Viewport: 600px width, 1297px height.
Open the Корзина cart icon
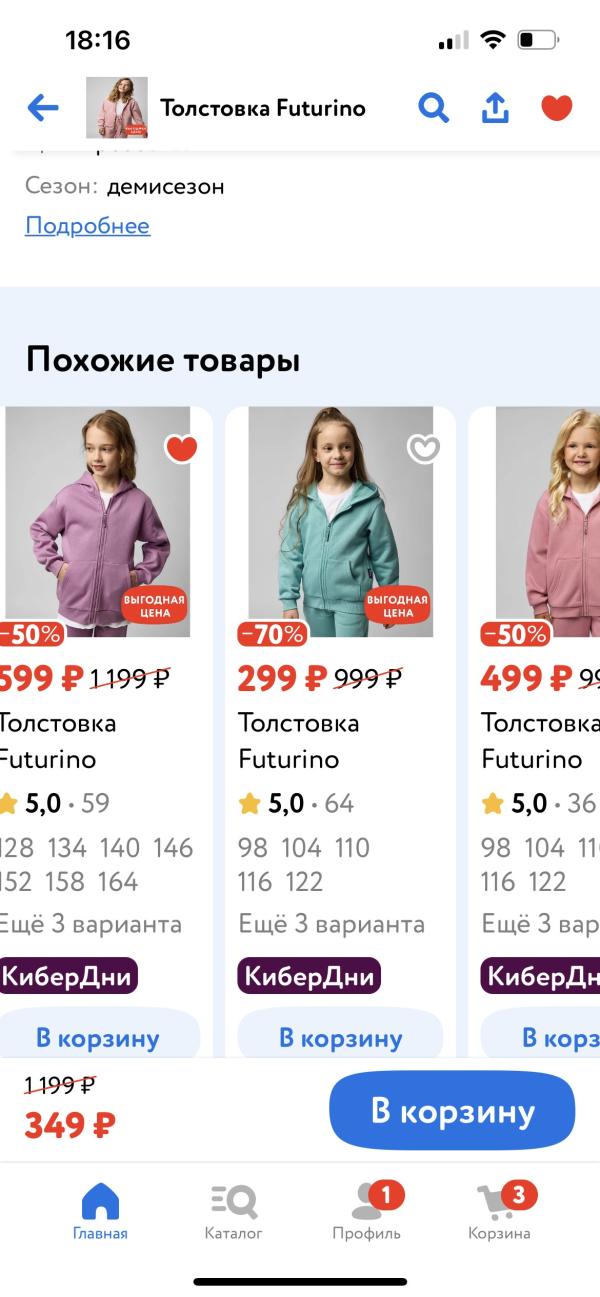click(x=500, y=1211)
